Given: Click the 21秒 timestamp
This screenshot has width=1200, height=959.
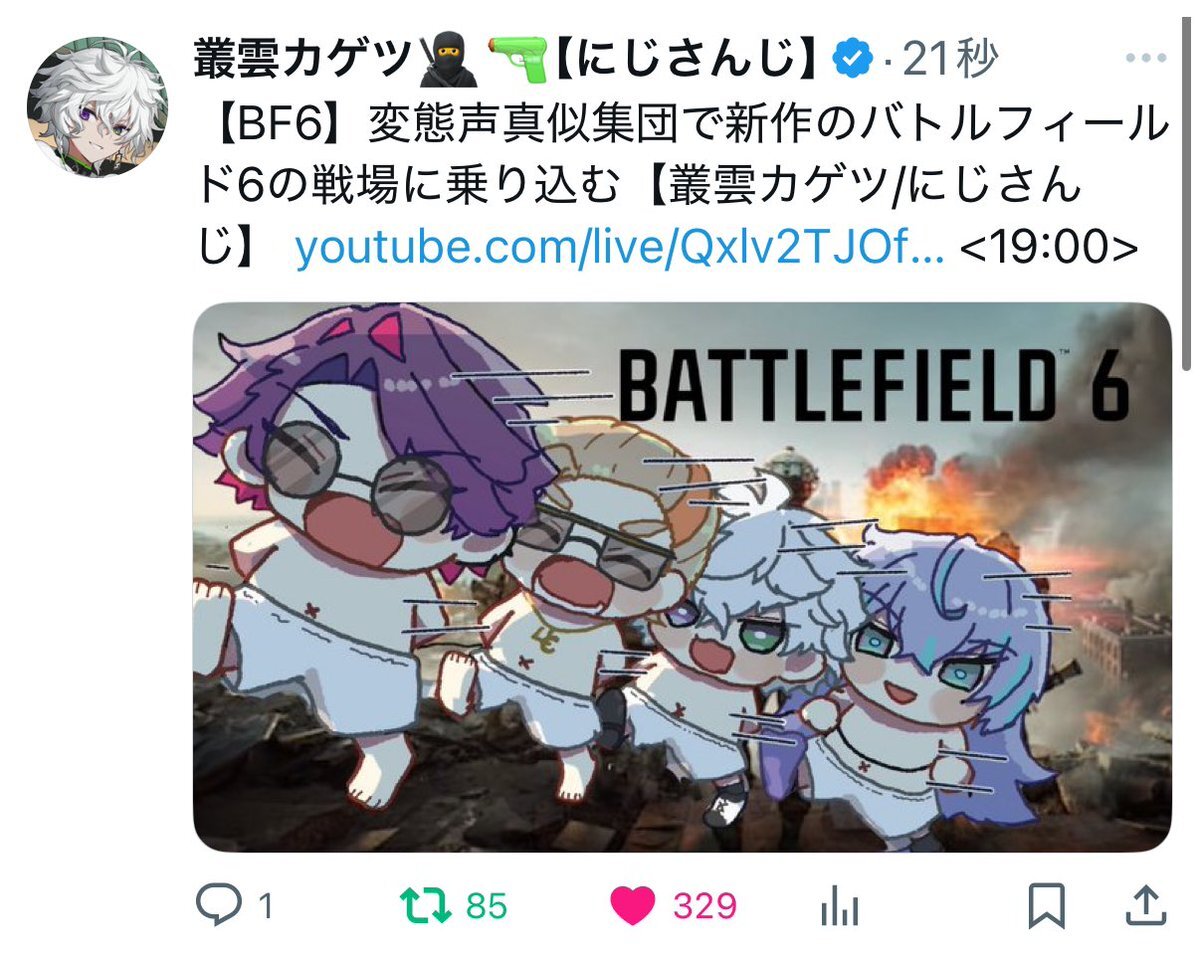Looking at the screenshot, I should point(951,62).
